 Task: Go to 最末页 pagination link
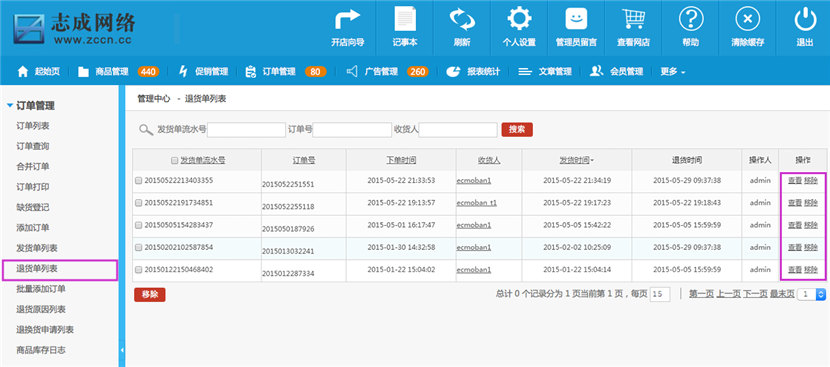coord(782,294)
